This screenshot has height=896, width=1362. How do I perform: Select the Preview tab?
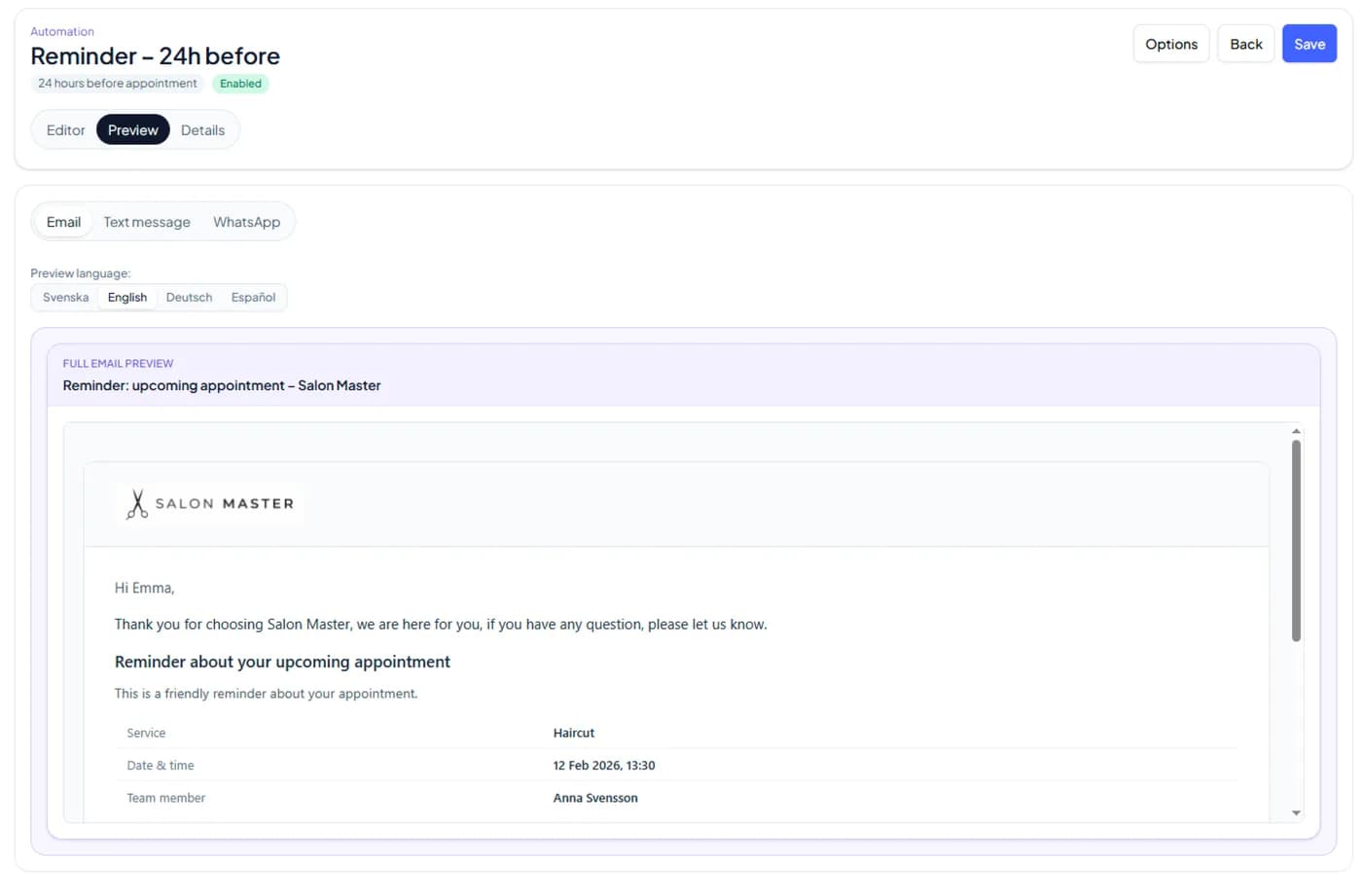click(x=132, y=130)
